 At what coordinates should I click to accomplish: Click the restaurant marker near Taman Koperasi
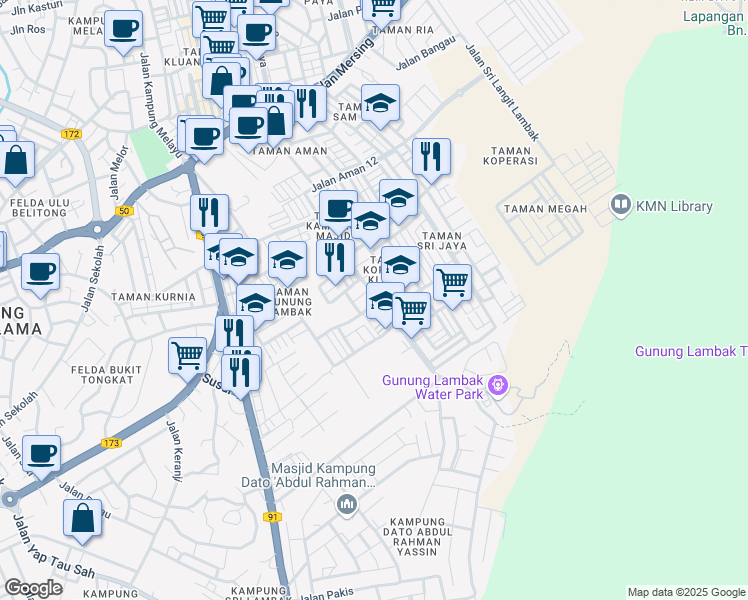(431, 157)
